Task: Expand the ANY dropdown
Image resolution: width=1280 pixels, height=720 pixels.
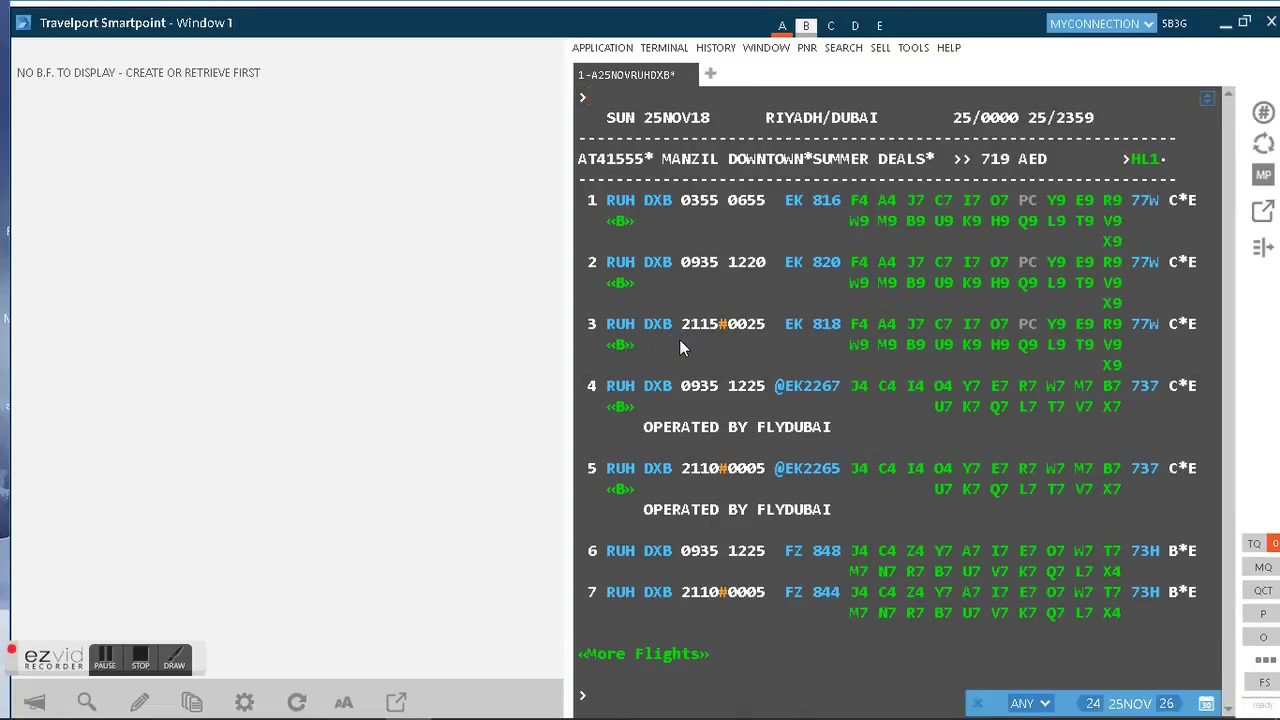Action: [x=1030, y=704]
